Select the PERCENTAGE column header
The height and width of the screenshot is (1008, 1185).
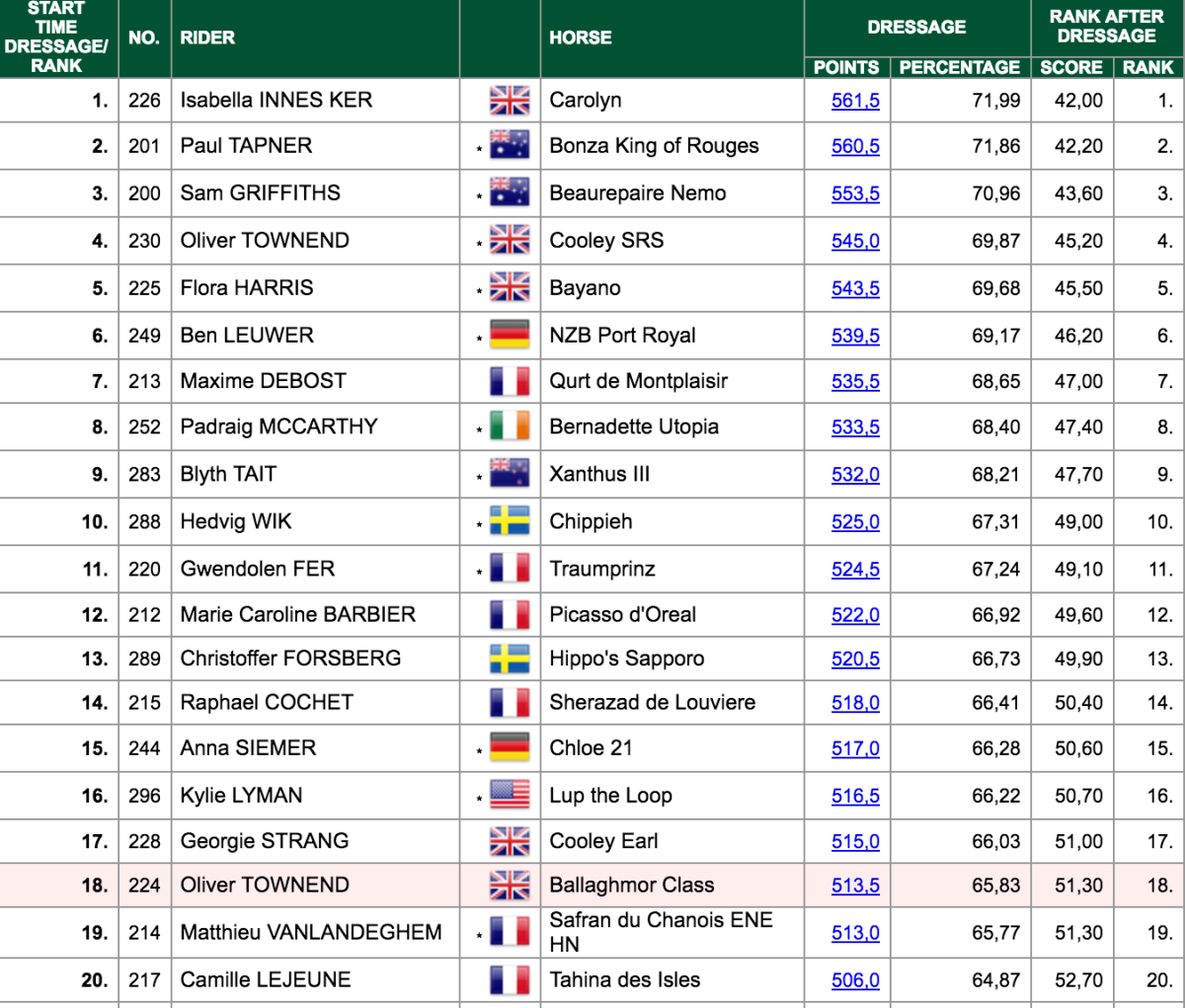[960, 67]
